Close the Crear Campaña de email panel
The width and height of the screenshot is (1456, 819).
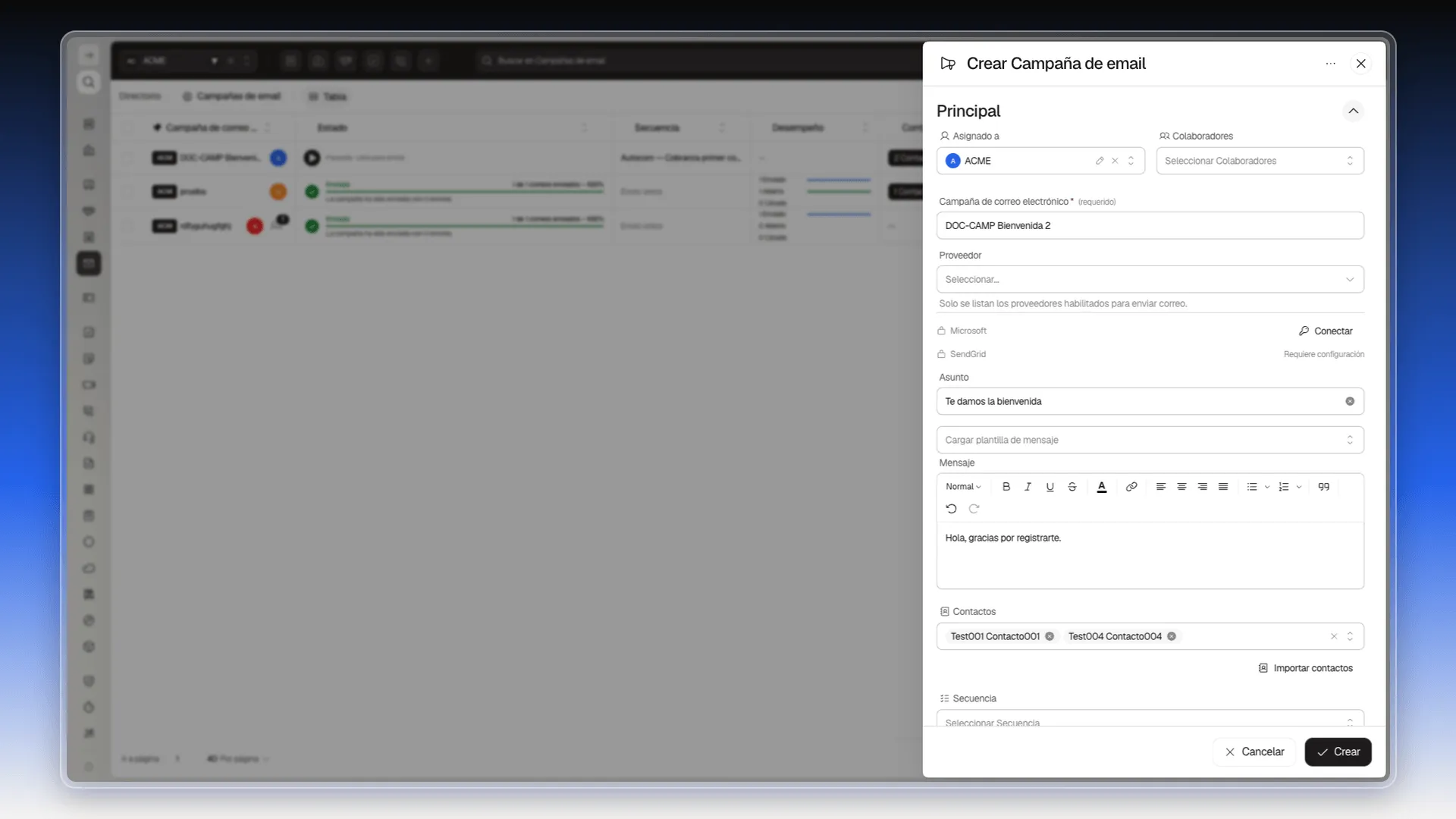pos(1361,64)
